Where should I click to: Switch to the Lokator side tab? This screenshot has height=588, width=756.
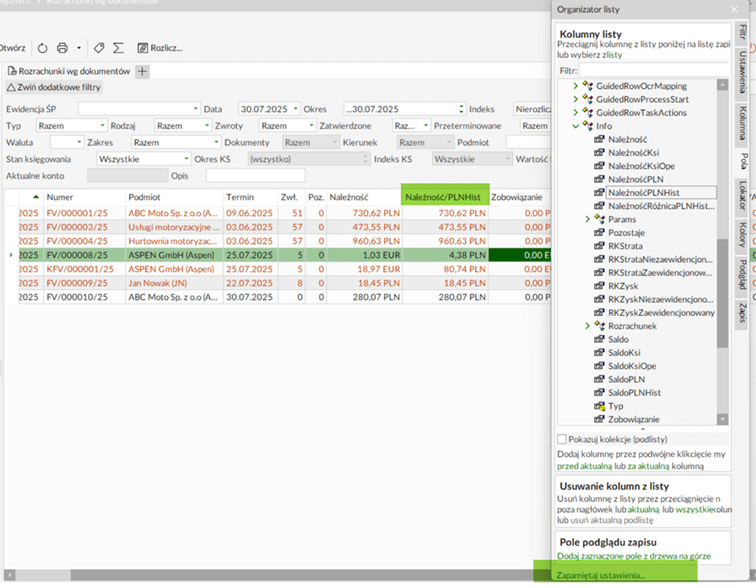pyautogui.click(x=743, y=196)
